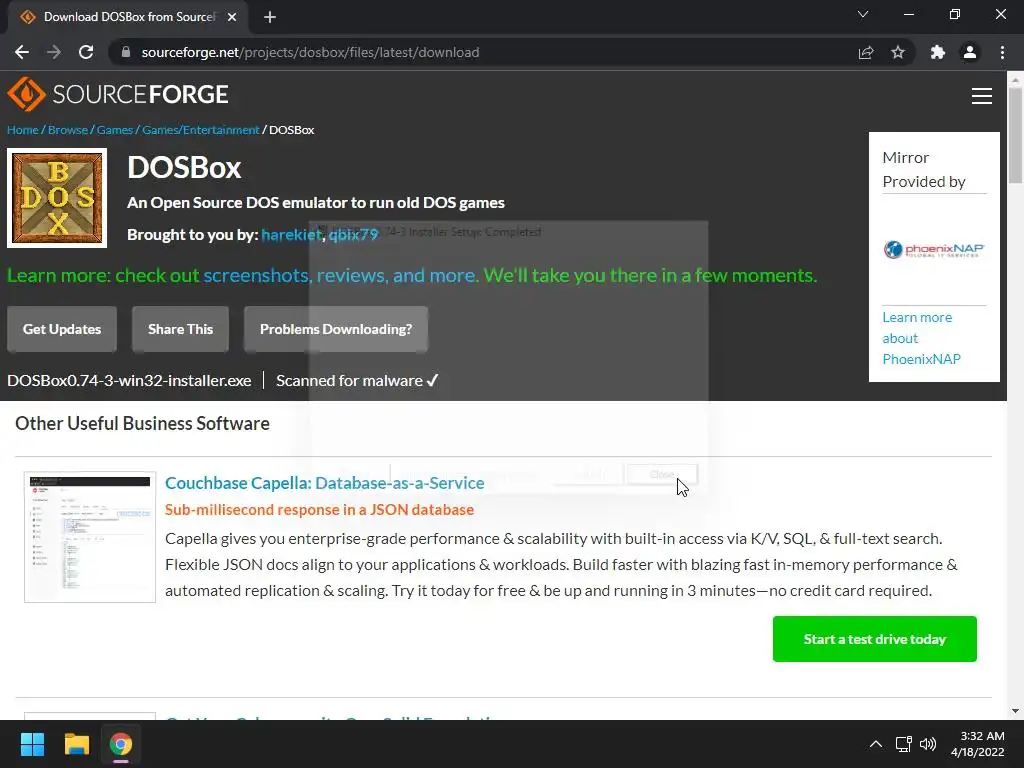Click the address bar URL
Viewport: 1024px width, 768px height.
(310, 52)
